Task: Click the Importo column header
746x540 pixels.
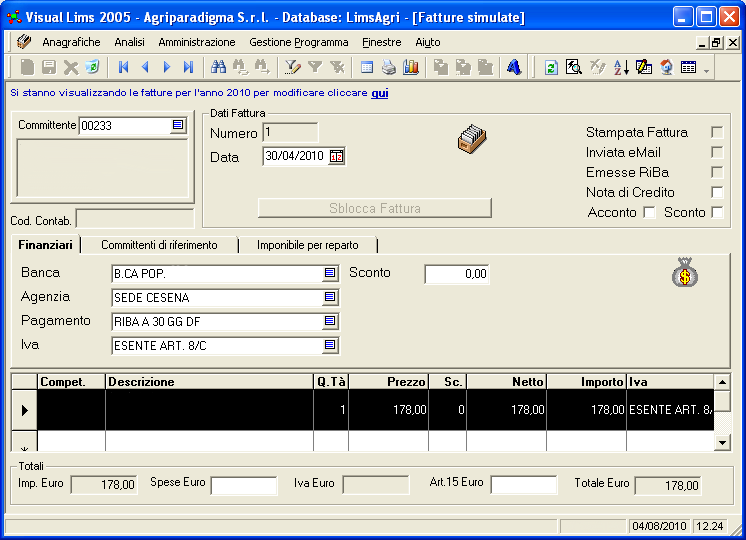Action: [587, 382]
